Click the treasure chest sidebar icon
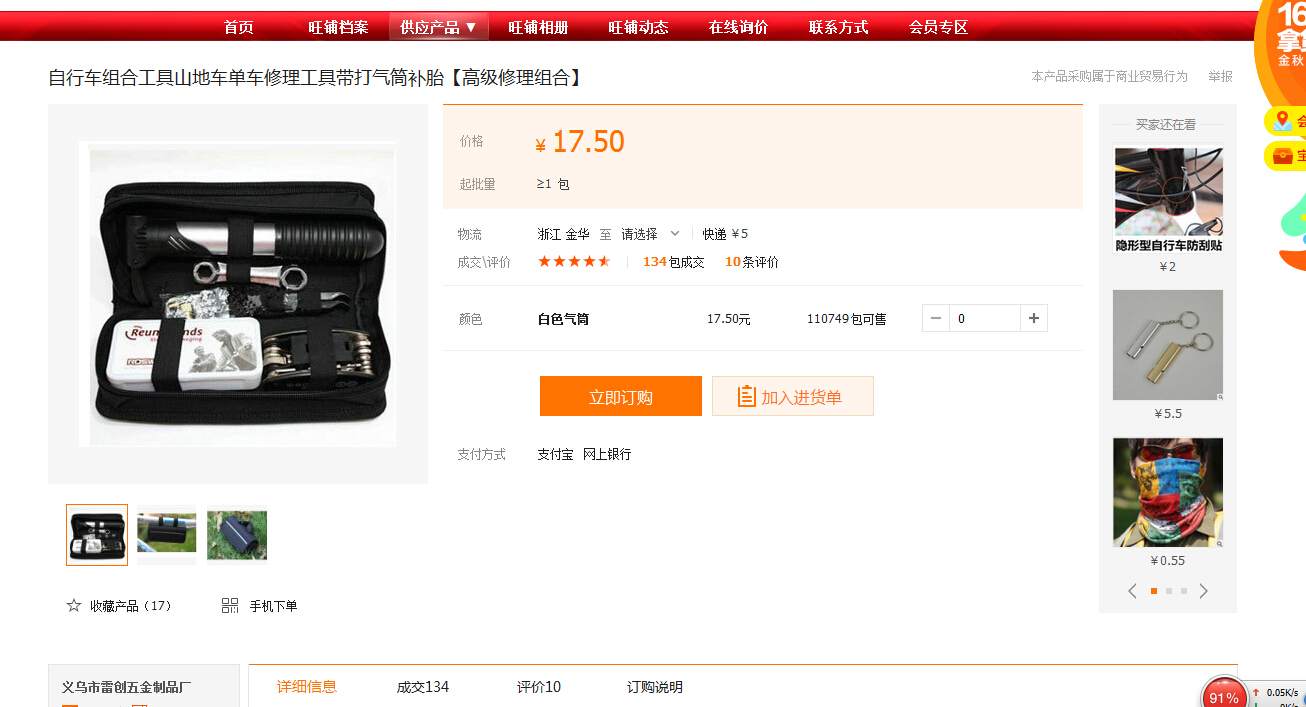The image size is (1306, 707). click(x=1283, y=156)
